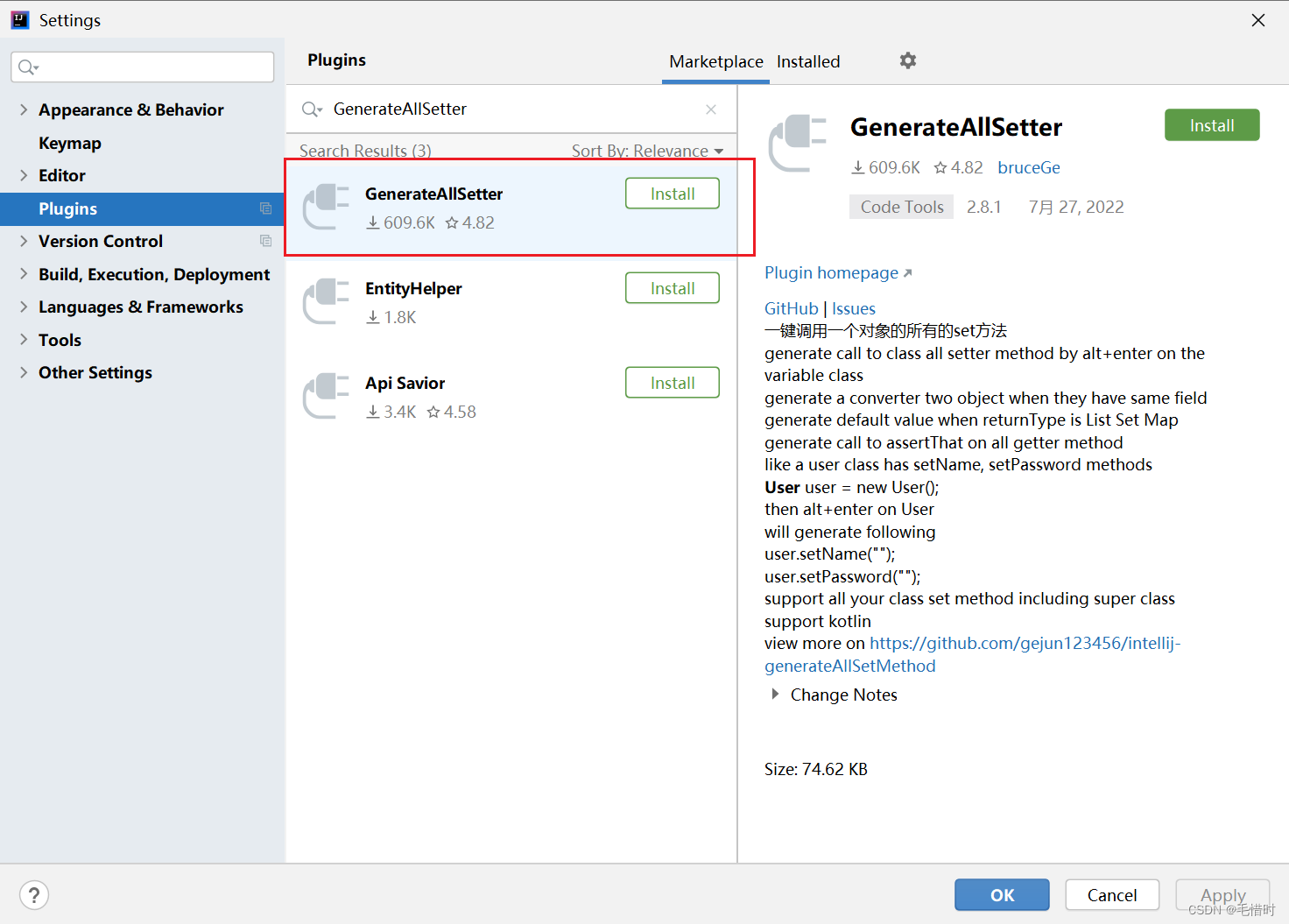Image resolution: width=1289 pixels, height=924 pixels.
Task: Expand Build, Execution, Deployment node
Action: (24, 274)
